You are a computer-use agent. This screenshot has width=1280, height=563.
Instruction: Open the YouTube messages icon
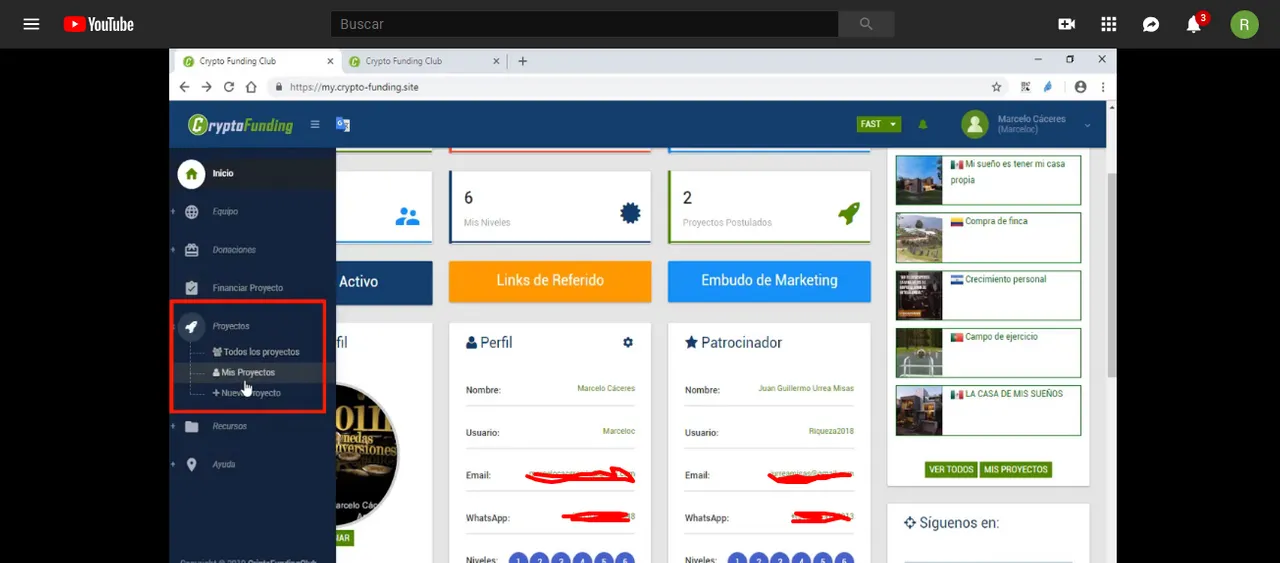tap(1151, 24)
